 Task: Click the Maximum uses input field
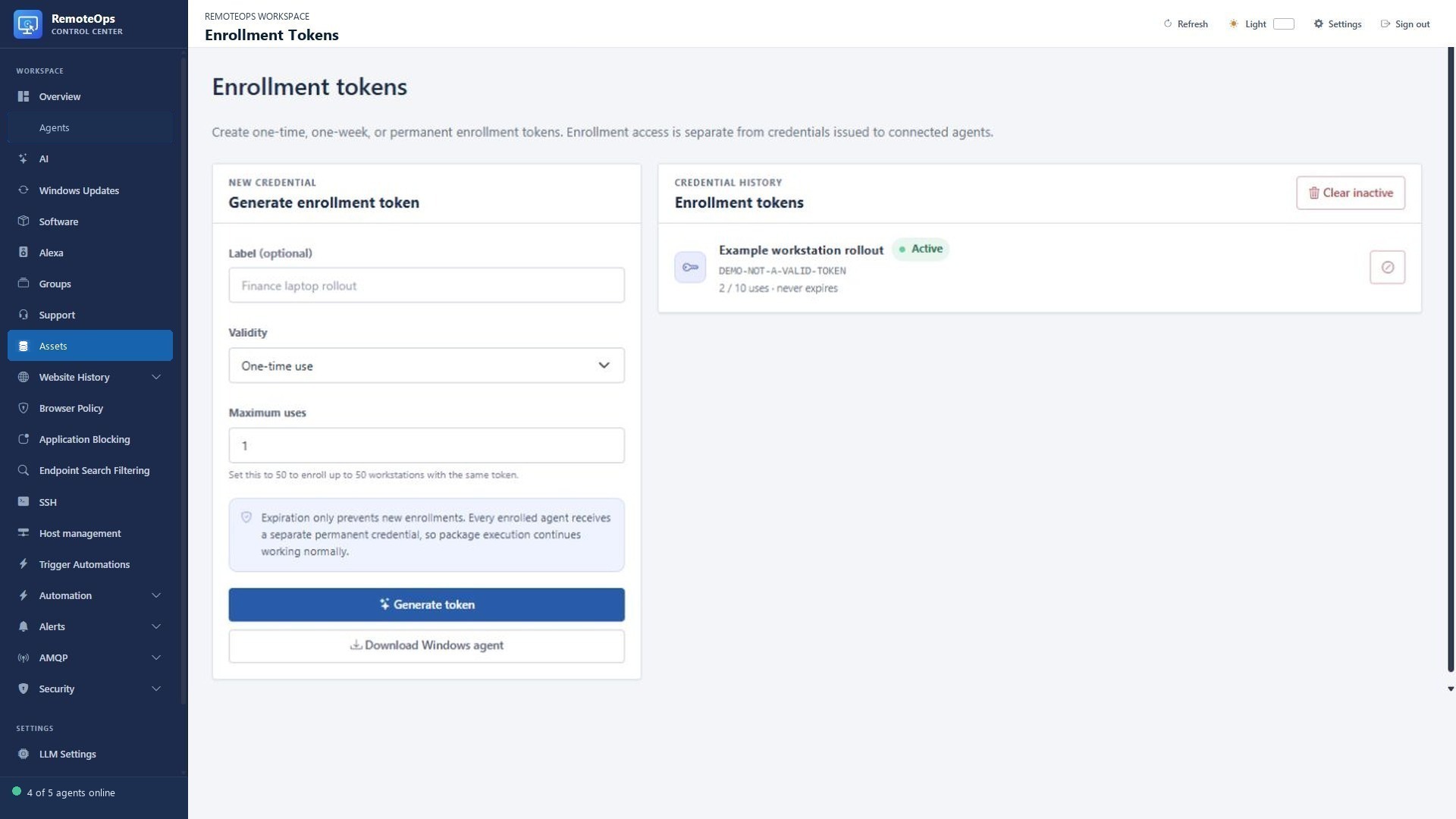click(x=426, y=445)
